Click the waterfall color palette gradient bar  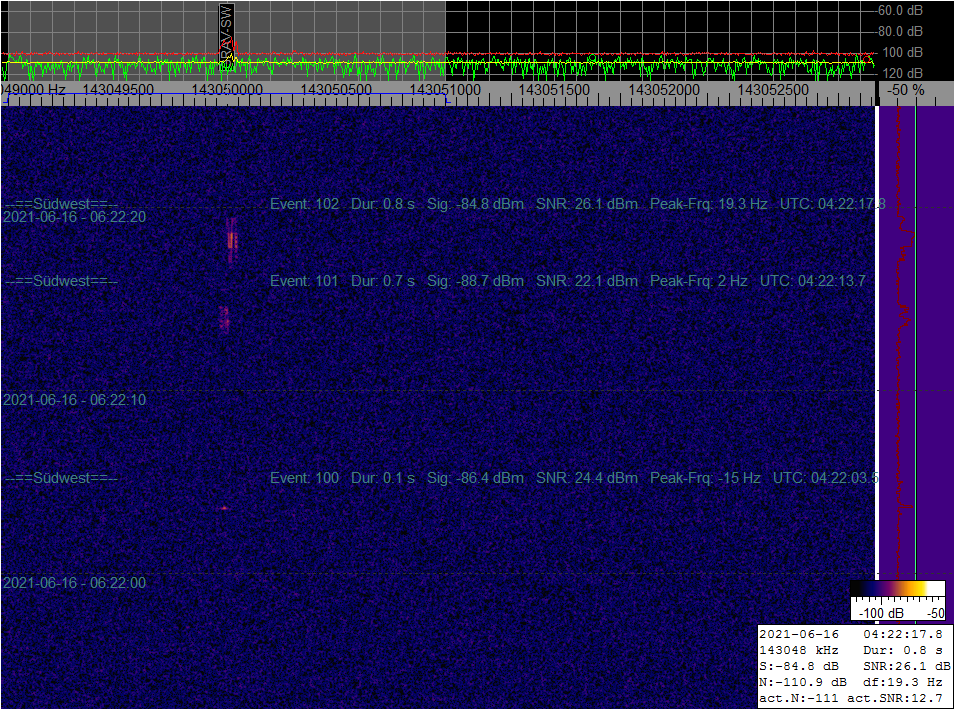click(x=897, y=588)
